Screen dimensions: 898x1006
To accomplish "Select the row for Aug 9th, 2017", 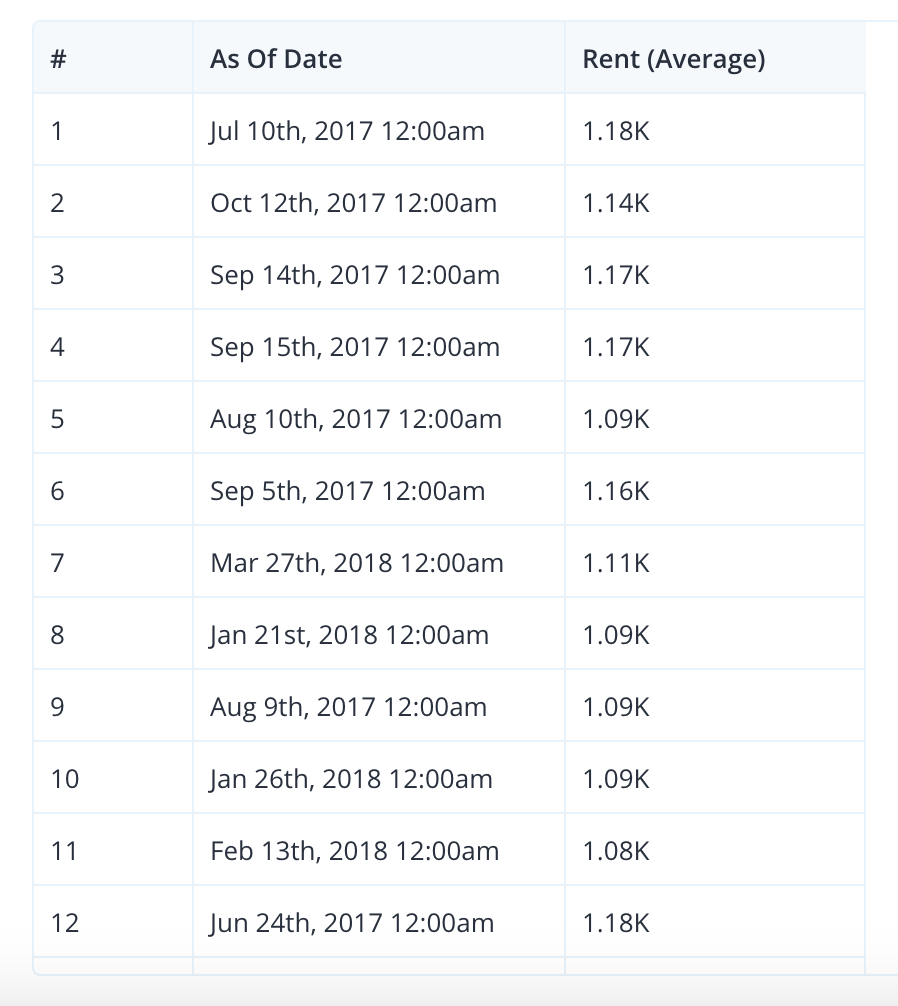I will point(347,706).
